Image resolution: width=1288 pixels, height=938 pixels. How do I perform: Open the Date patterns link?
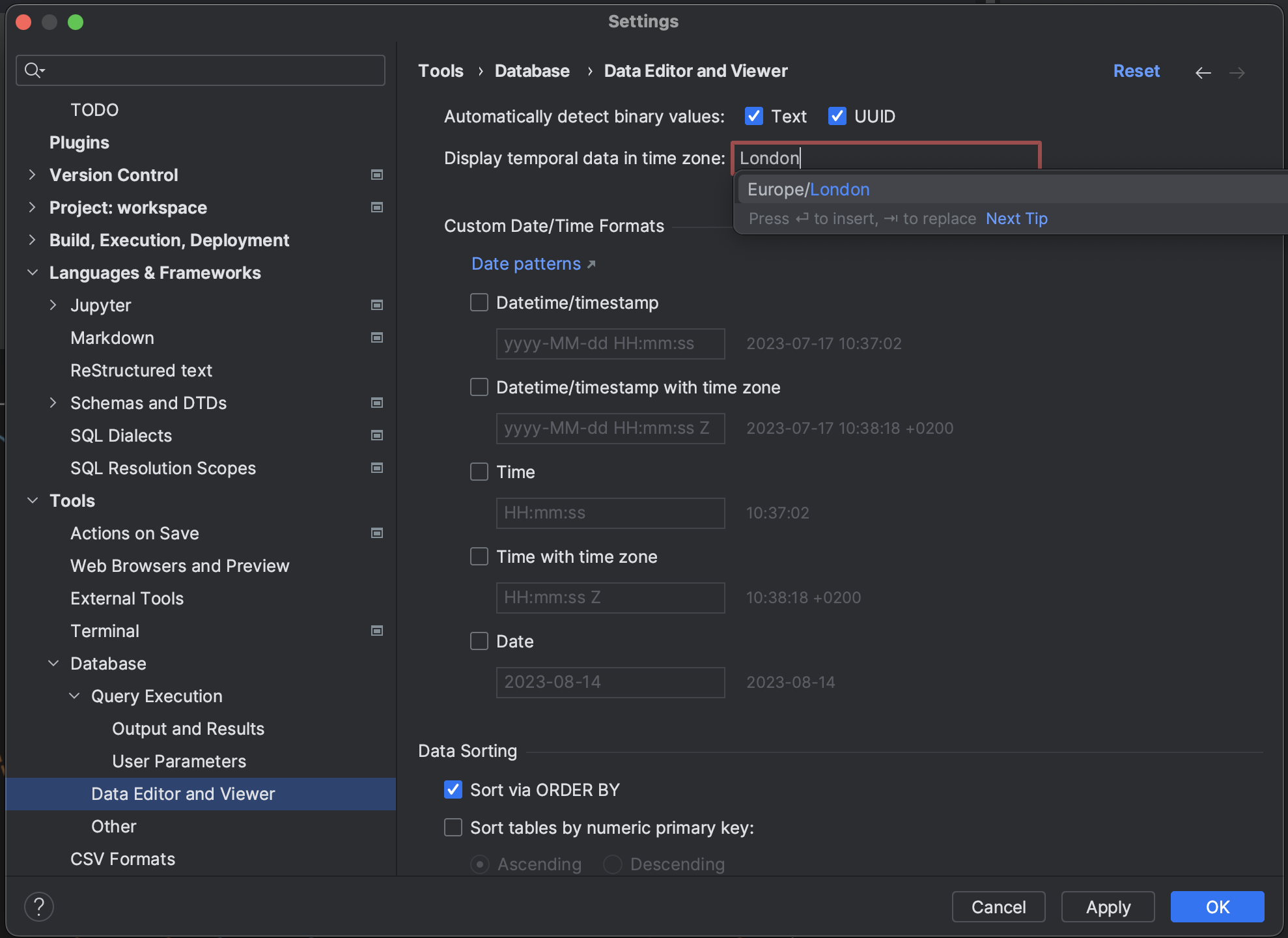point(526,264)
